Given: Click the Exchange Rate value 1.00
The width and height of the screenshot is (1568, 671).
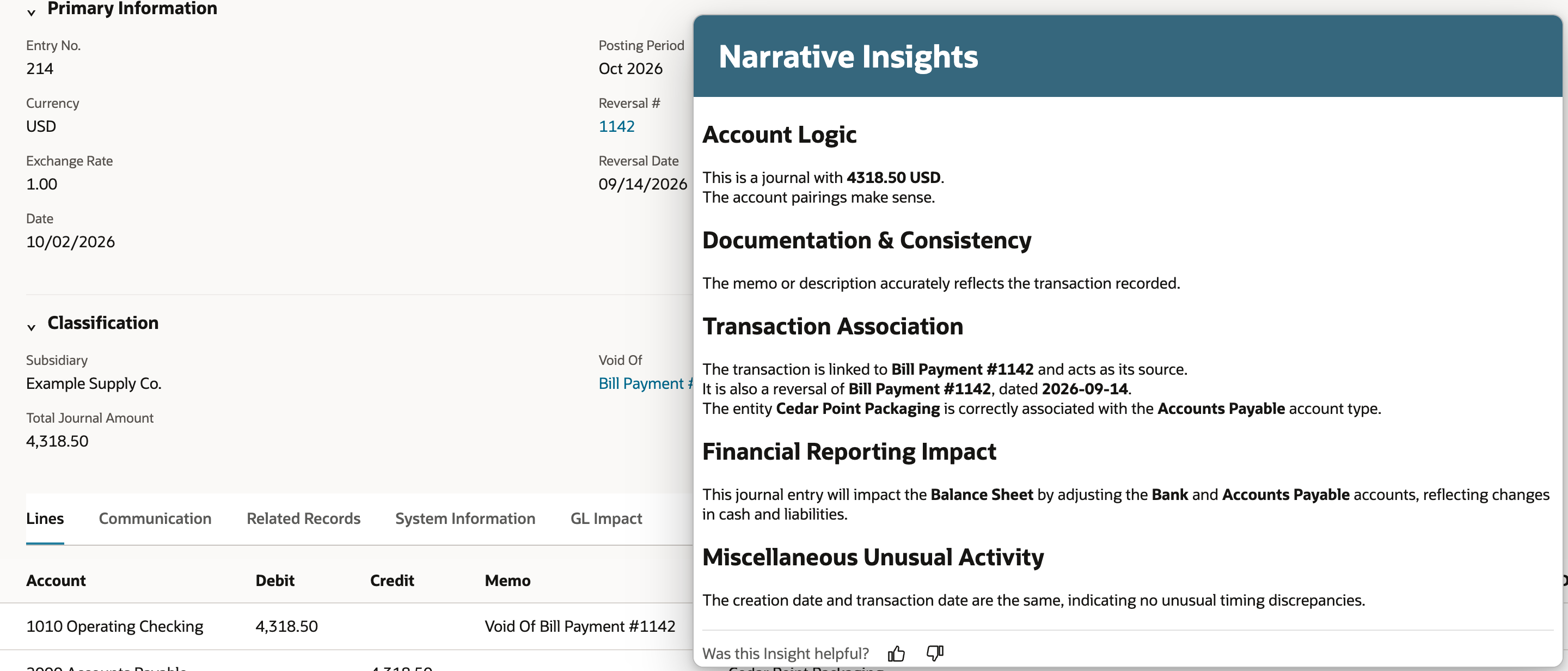Looking at the screenshot, I should pyautogui.click(x=41, y=184).
